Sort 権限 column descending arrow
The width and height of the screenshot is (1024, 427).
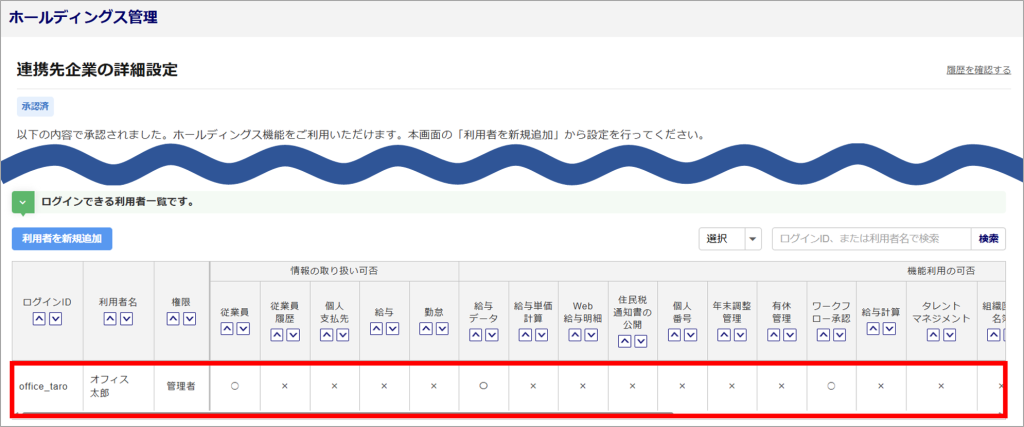[x=189, y=319]
